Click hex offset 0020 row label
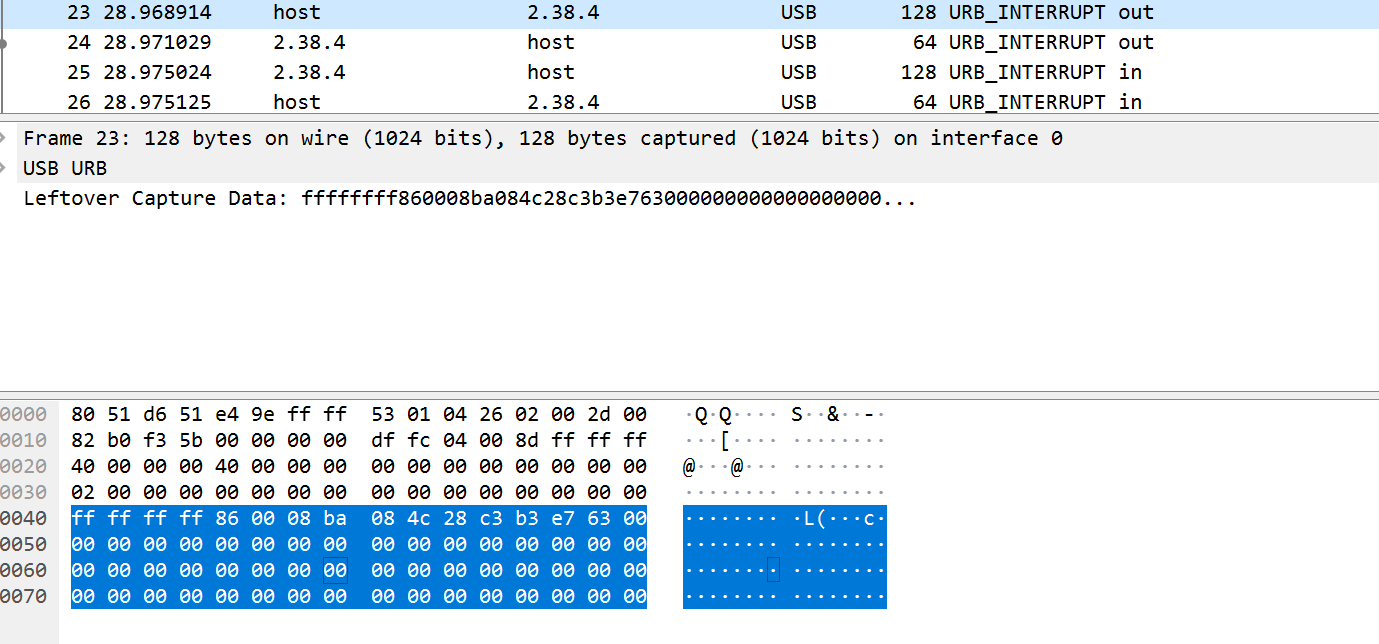Viewport: 1379px width, 644px height. [23, 467]
